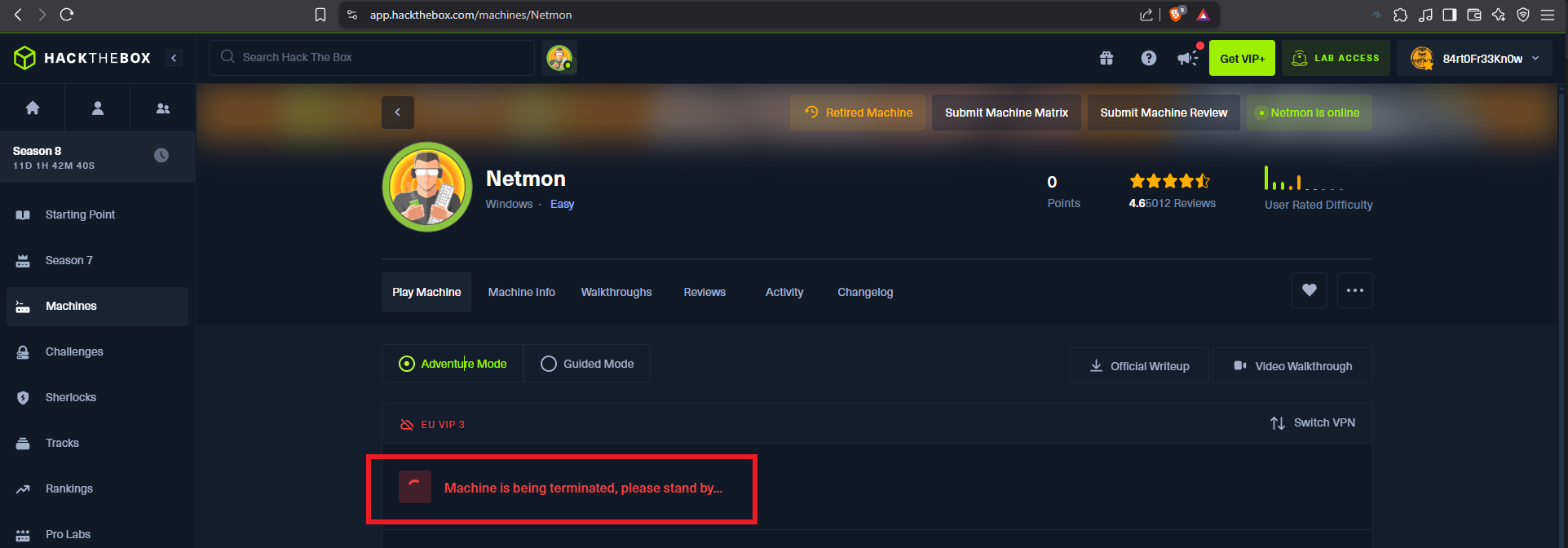Collapse the sidebar with the chevron button
1568x548 pixels.
click(x=174, y=58)
